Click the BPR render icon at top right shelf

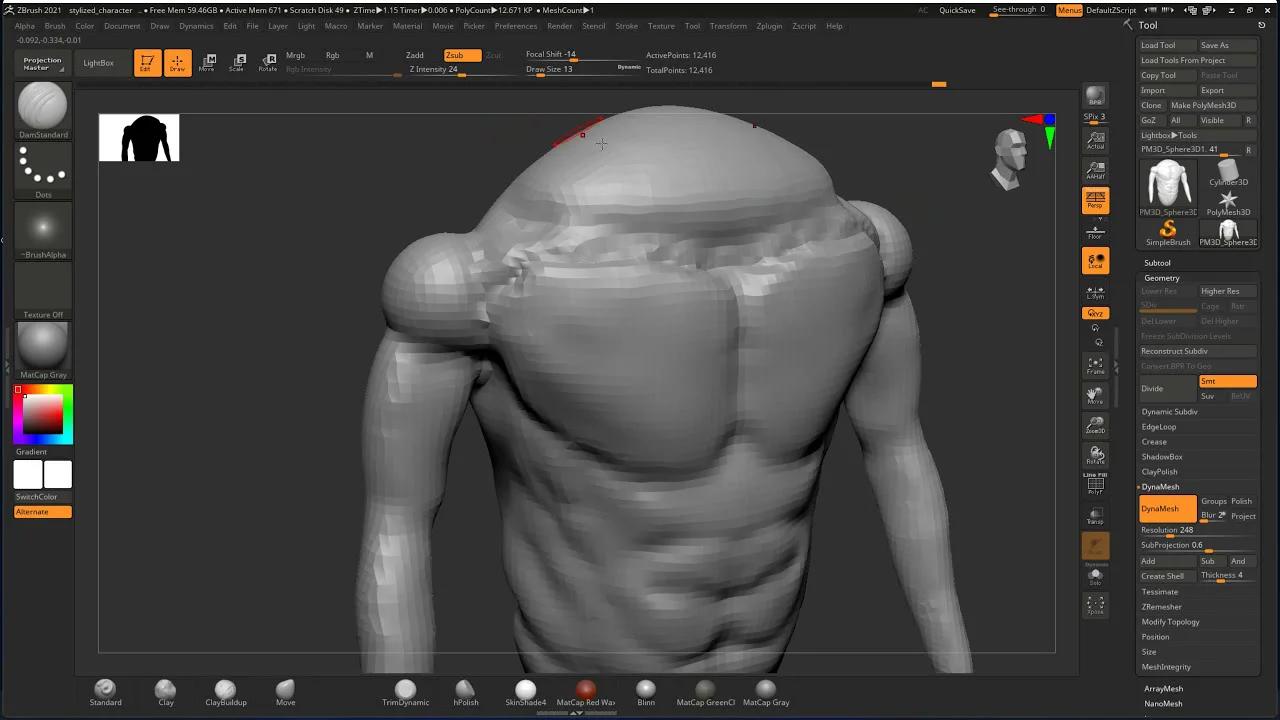(x=1095, y=95)
